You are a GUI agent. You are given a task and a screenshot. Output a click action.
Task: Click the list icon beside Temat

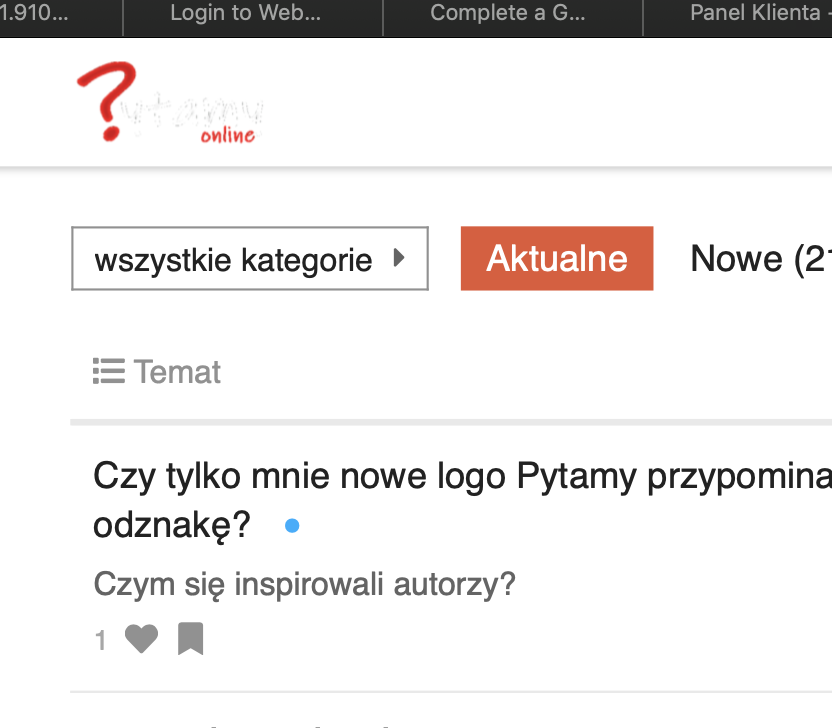point(108,372)
